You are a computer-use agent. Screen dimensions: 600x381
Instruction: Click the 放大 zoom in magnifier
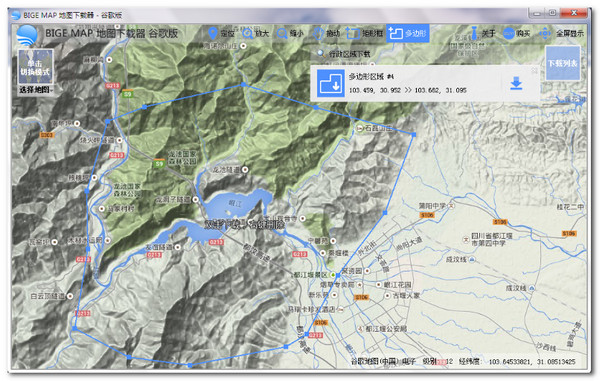click(256, 33)
